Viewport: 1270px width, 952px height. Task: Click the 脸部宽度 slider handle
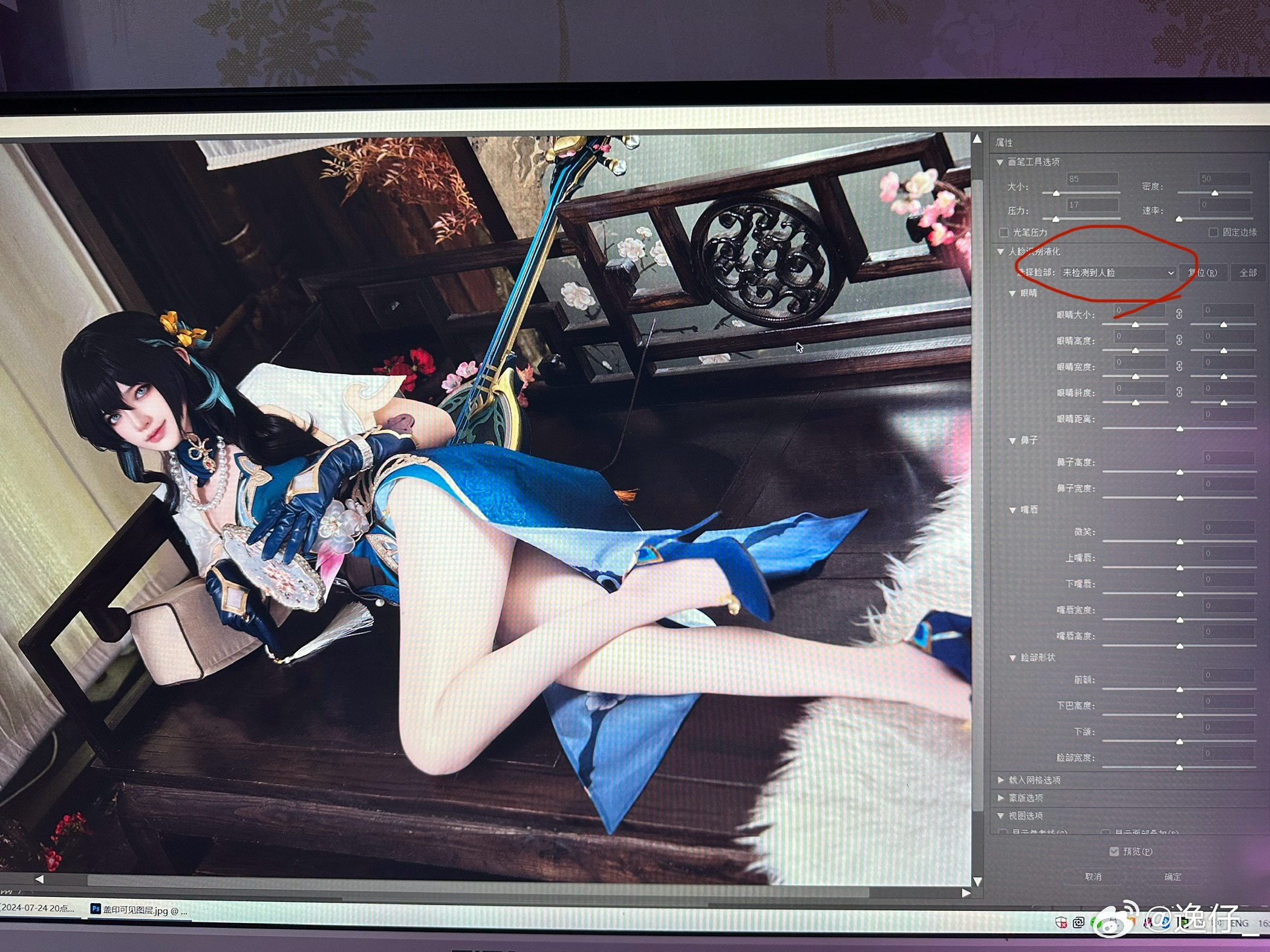[x=1179, y=767]
